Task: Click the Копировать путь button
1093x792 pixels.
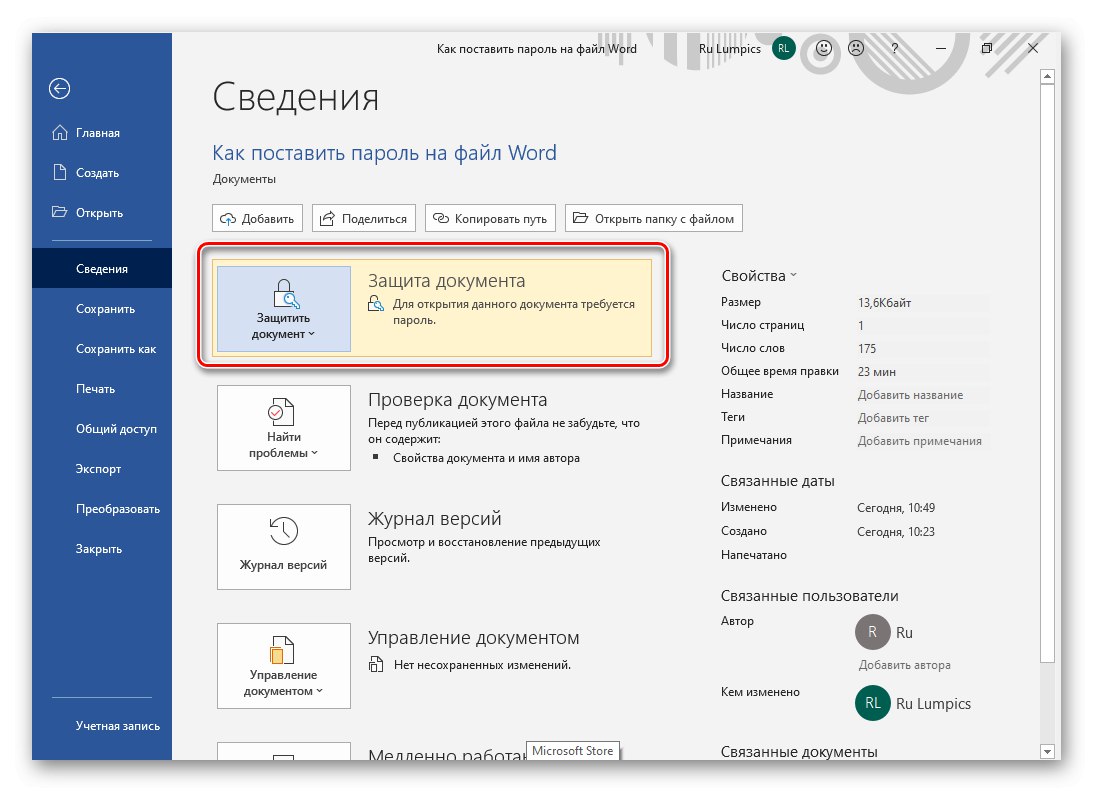Action: pyautogui.click(x=490, y=218)
